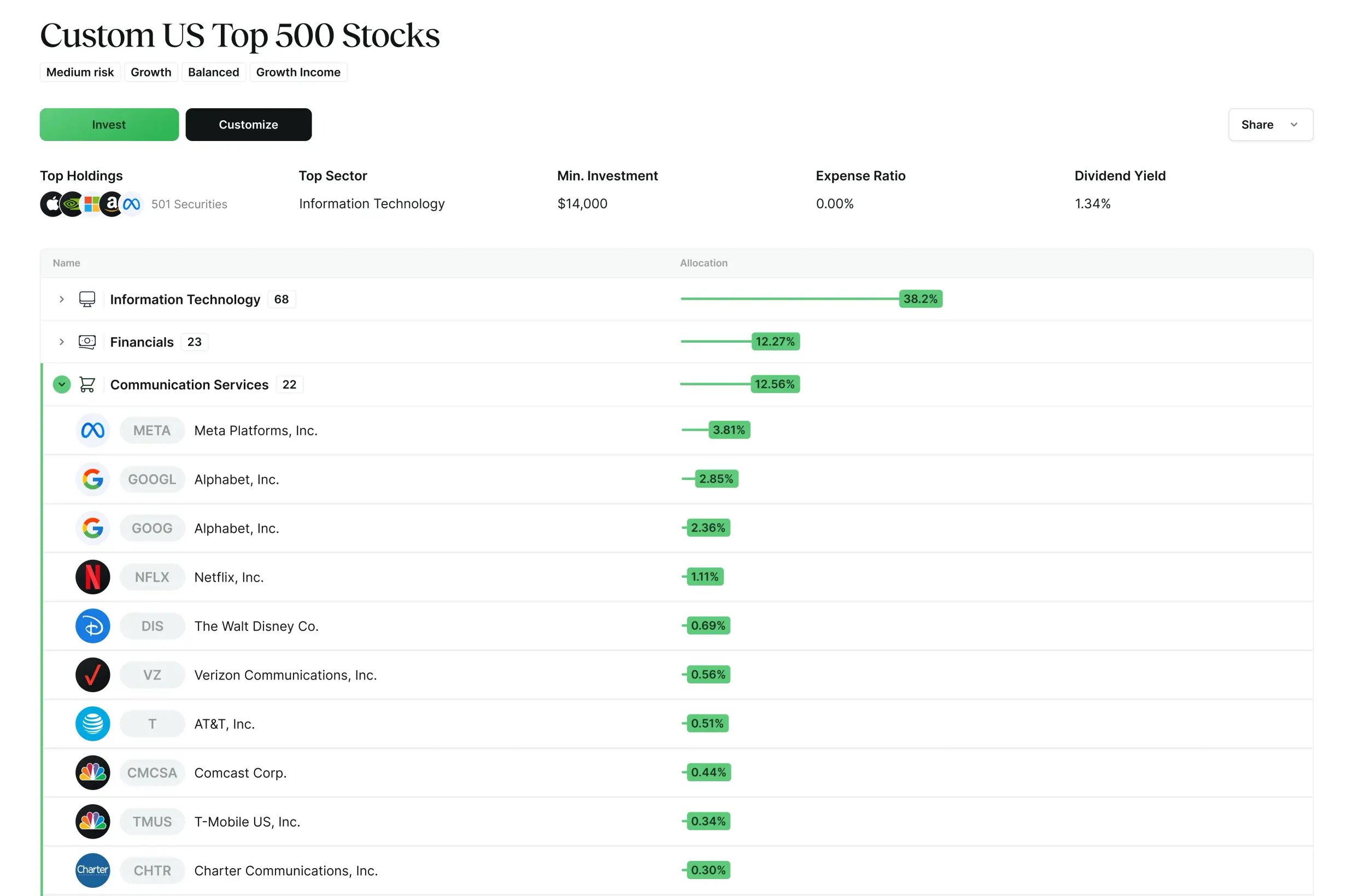1353x896 pixels.
Task: Click the 501 Securities link
Action: pyautogui.click(x=189, y=204)
